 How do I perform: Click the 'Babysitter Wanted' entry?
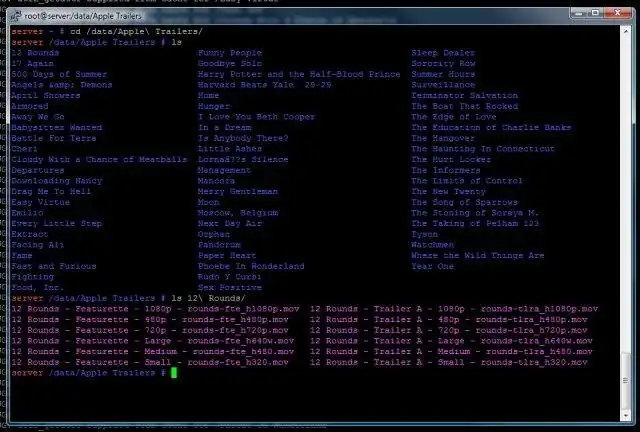coord(57,127)
